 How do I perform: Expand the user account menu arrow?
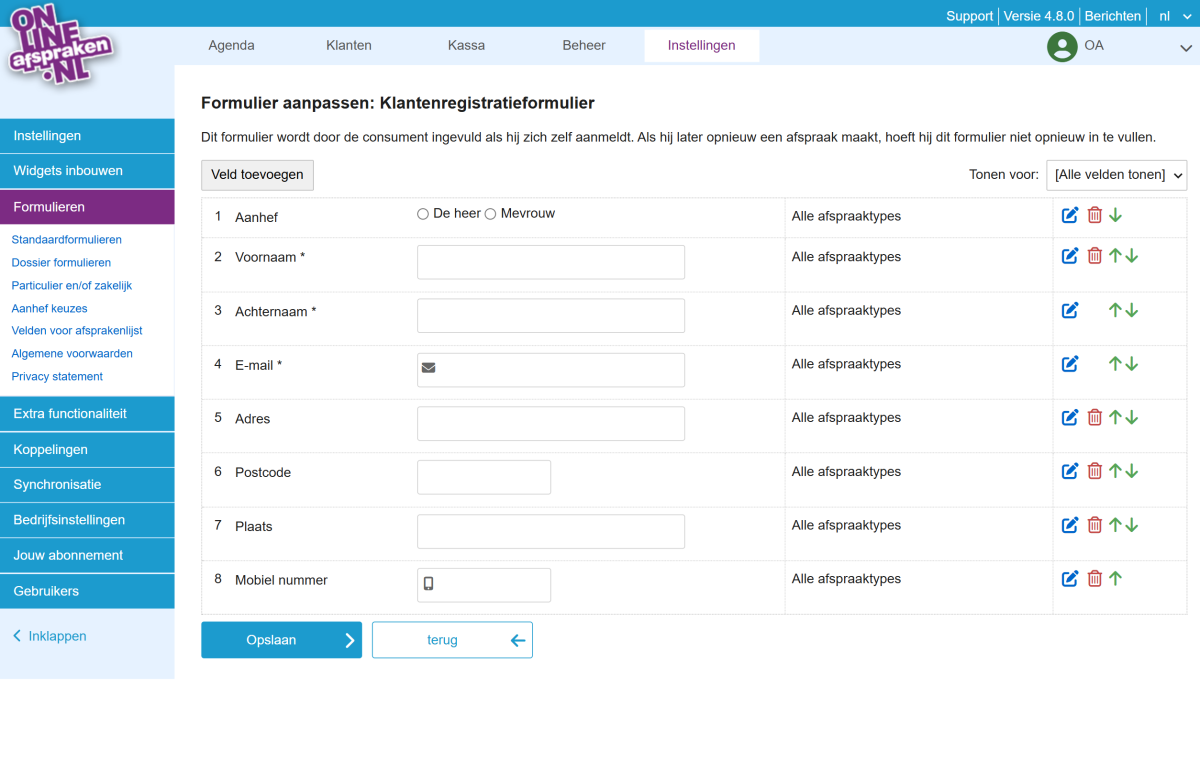coord(1186,47)
